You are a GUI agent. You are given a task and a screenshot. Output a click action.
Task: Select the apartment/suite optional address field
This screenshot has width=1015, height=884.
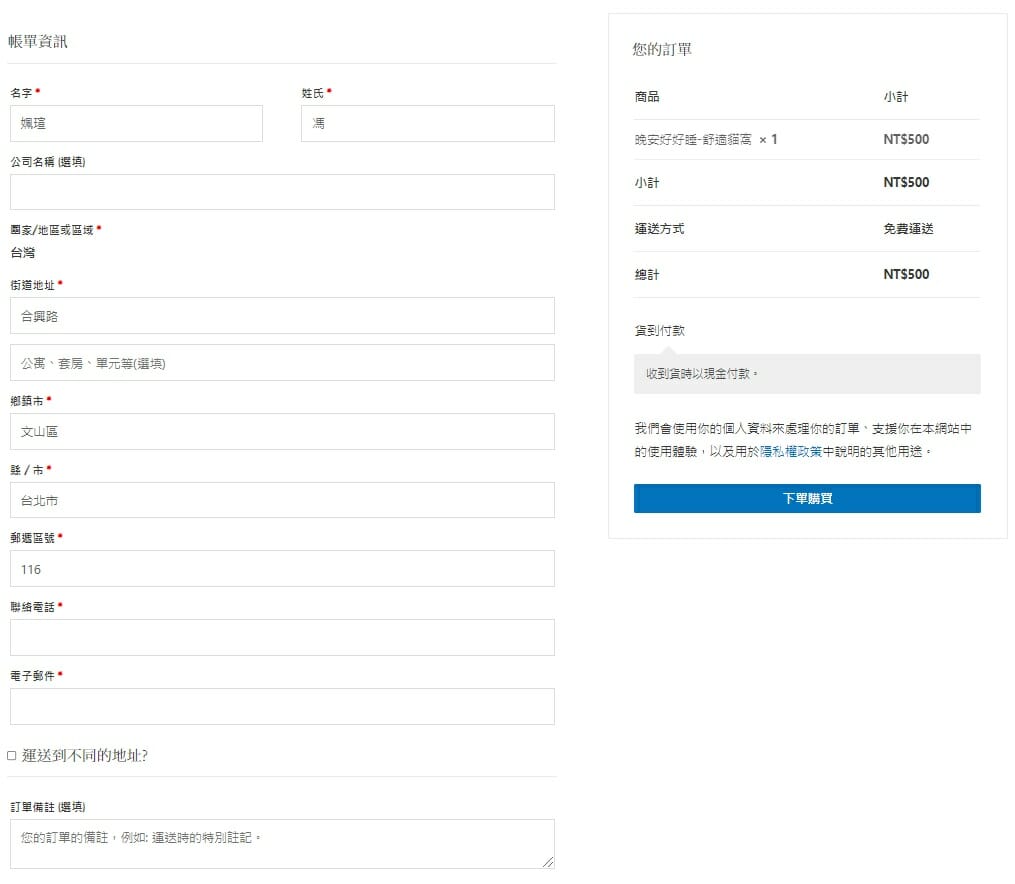point(282,363)
